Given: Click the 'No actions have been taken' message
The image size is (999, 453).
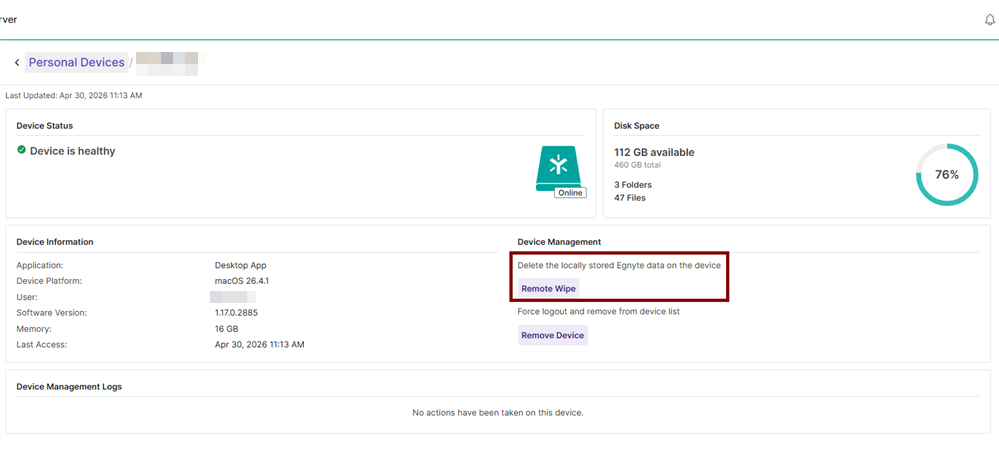Looking at the screenshot, I should tap(498, 413).
